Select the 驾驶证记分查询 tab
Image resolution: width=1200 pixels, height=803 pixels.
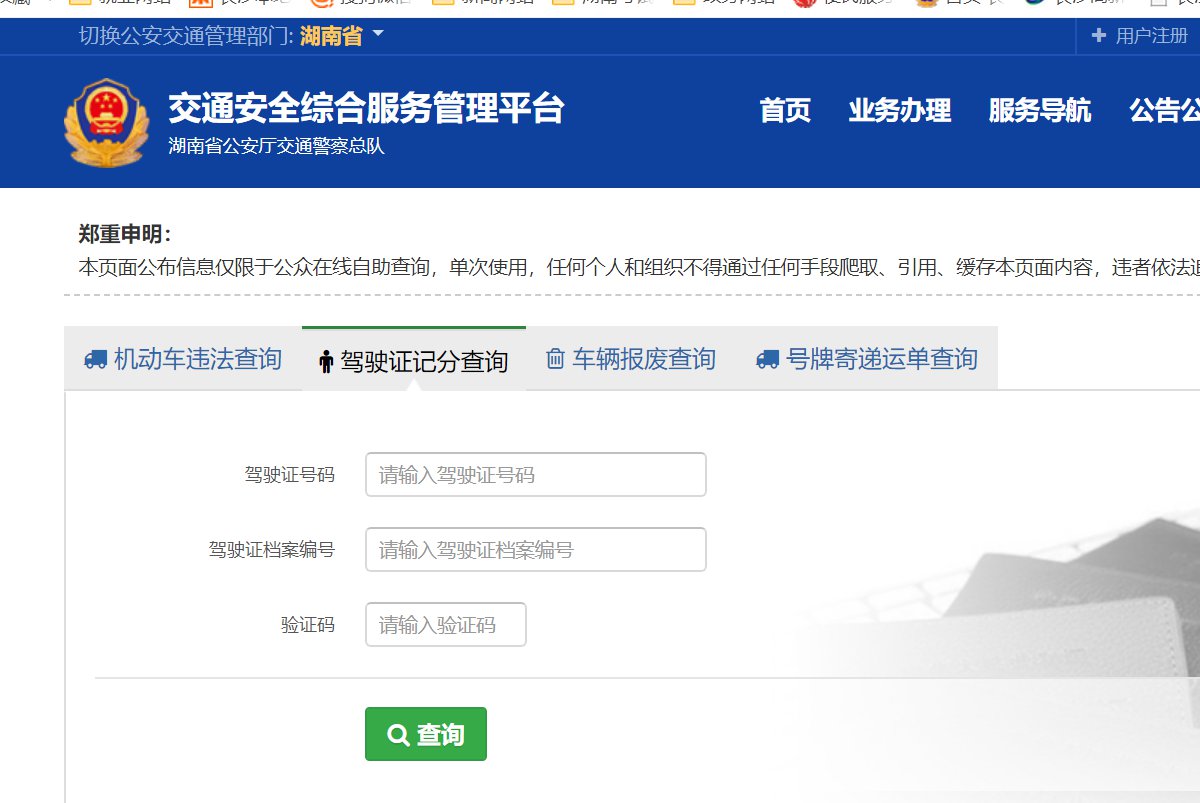(424, 361)
